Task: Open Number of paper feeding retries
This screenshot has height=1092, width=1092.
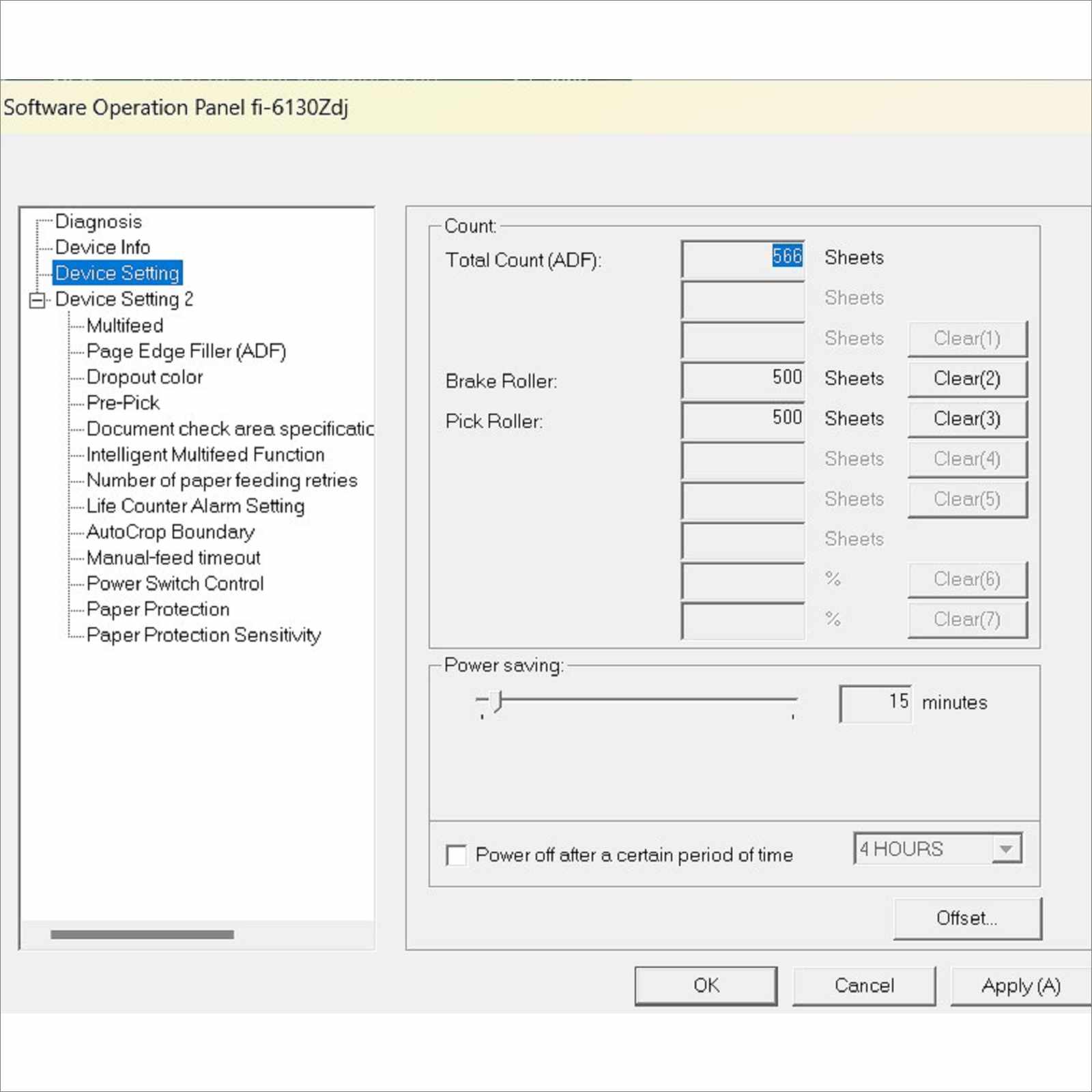Action: 222,480
